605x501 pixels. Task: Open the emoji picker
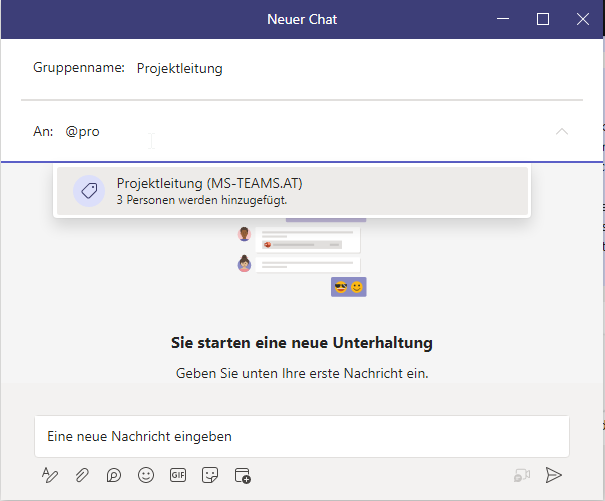pyautogui.click(x=146, y=475)
